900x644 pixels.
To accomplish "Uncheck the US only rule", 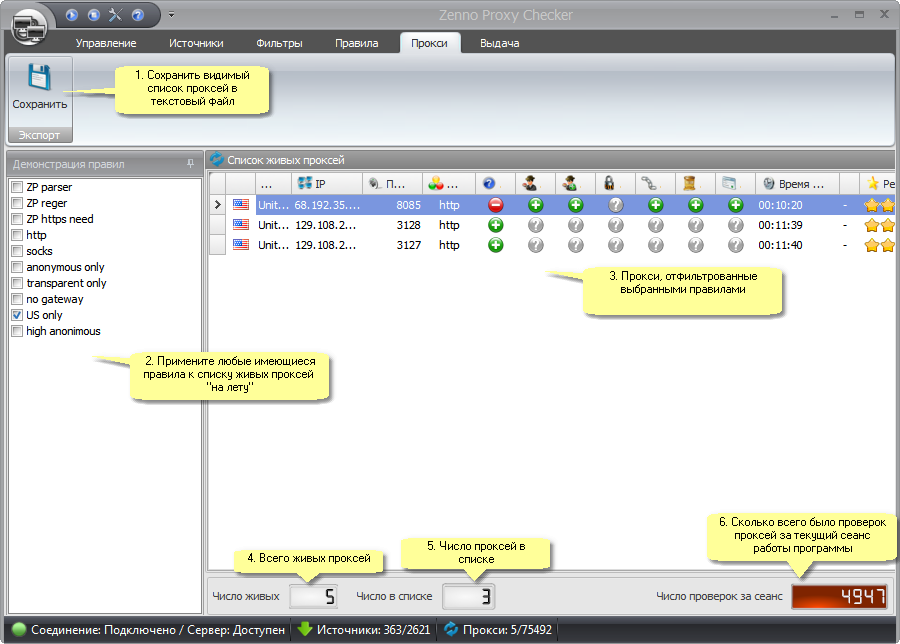I will pos(16,315).
